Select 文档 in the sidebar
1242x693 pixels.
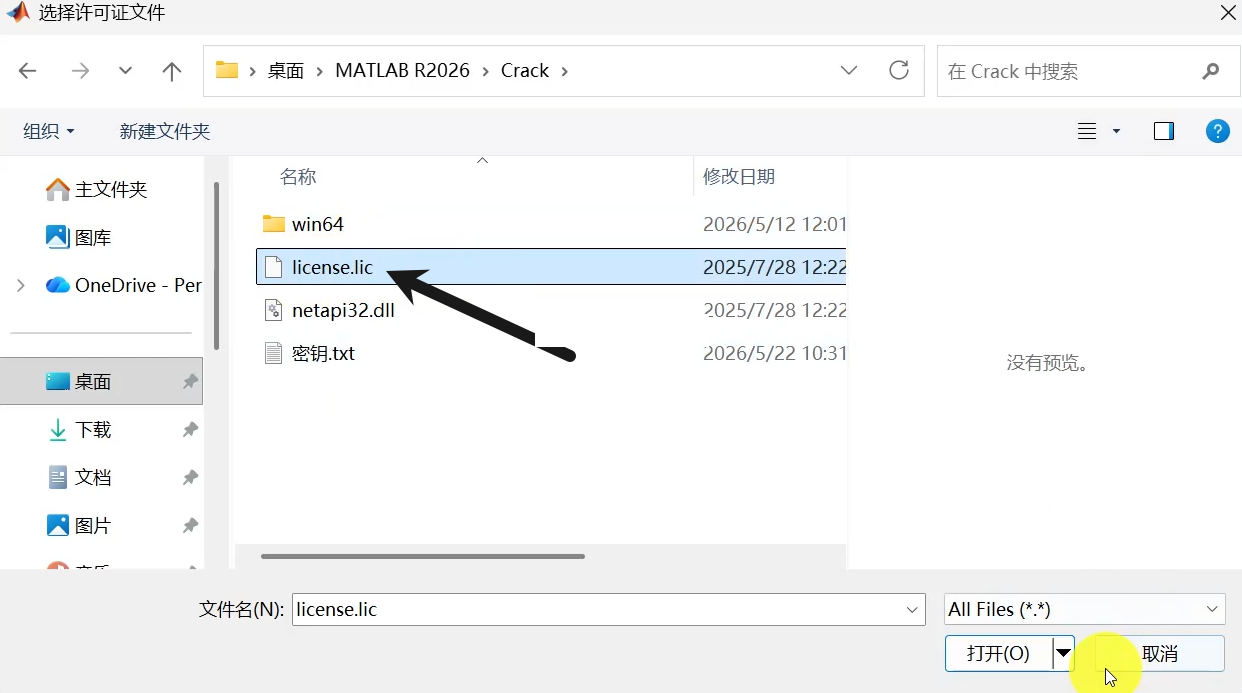[80, 477]
